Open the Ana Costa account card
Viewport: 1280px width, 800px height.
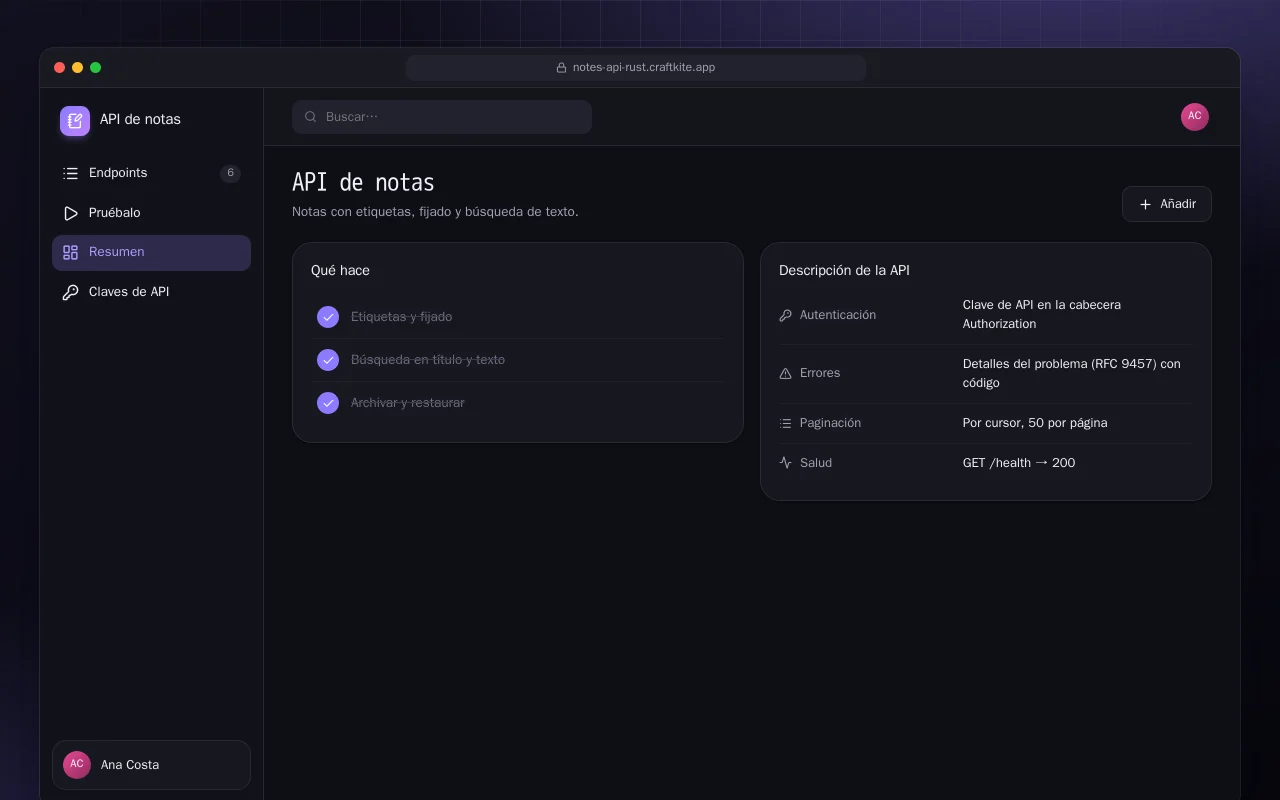pyautogui.click(x=151, y=765)
